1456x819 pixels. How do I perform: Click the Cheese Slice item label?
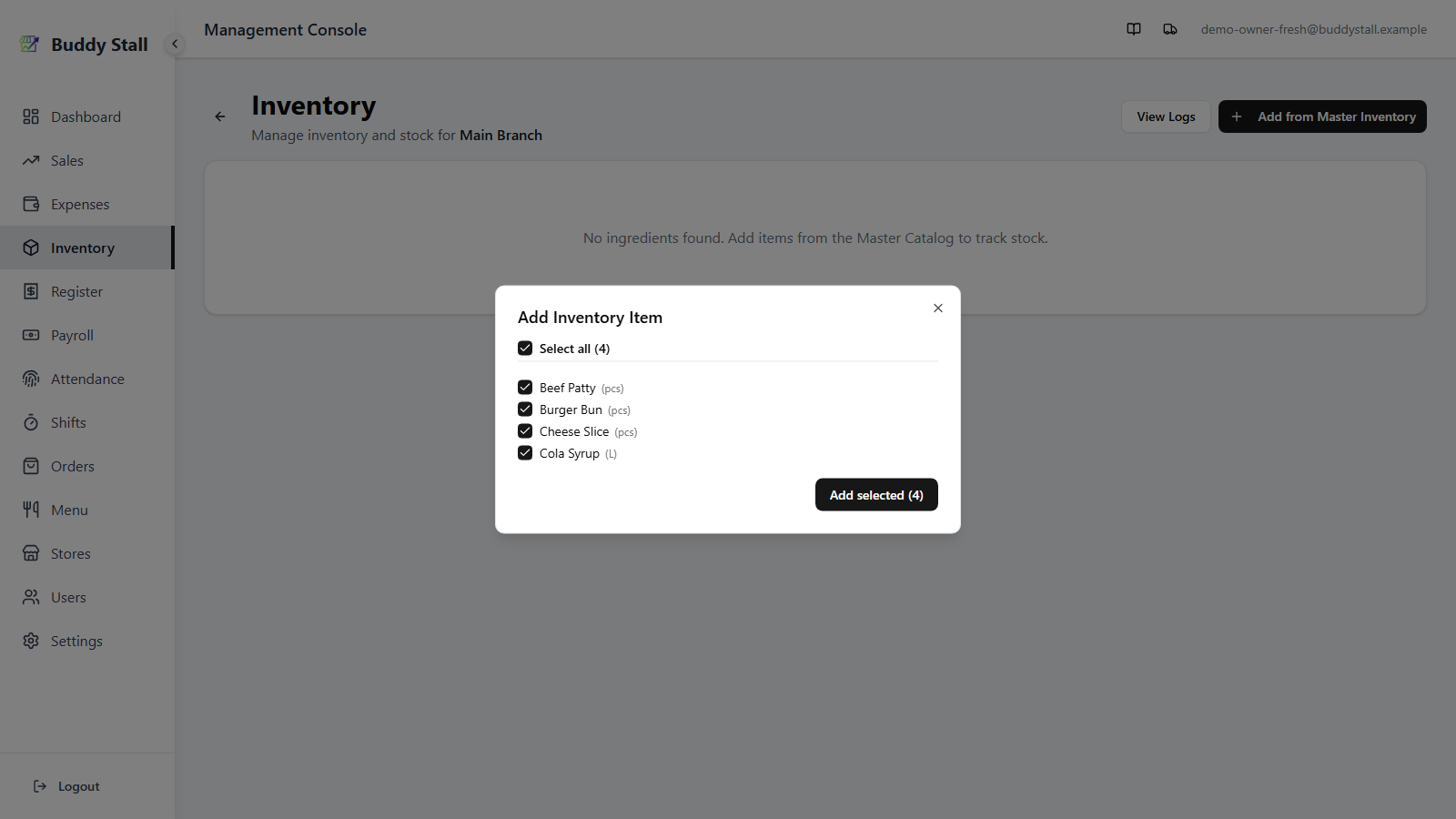[574, 431]
